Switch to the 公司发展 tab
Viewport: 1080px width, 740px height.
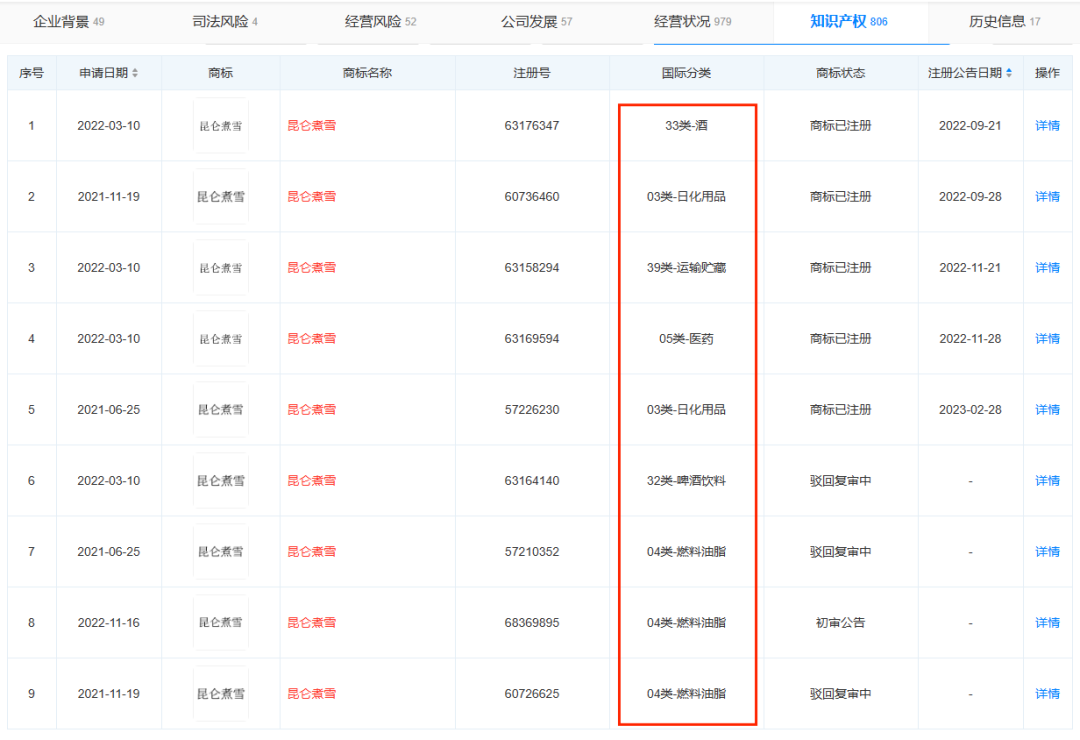coord(536,22)
